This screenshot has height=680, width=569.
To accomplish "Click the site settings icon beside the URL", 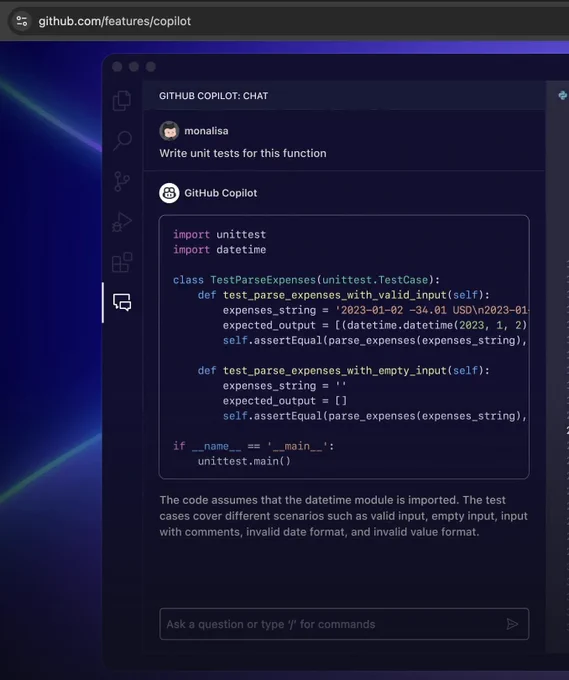I will point(22,21).
